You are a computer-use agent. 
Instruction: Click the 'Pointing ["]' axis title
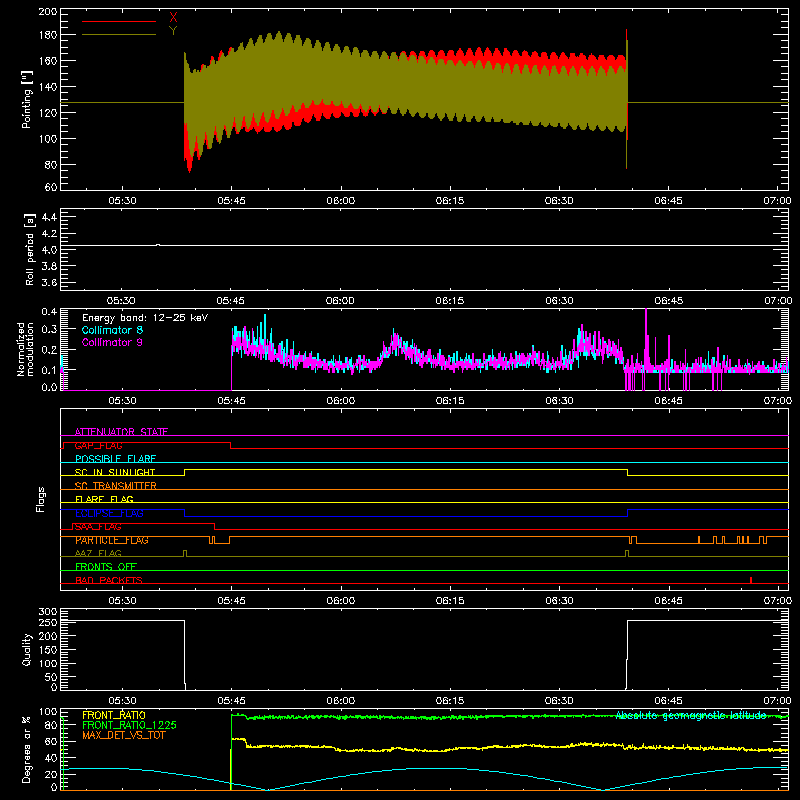pos(27,99)
